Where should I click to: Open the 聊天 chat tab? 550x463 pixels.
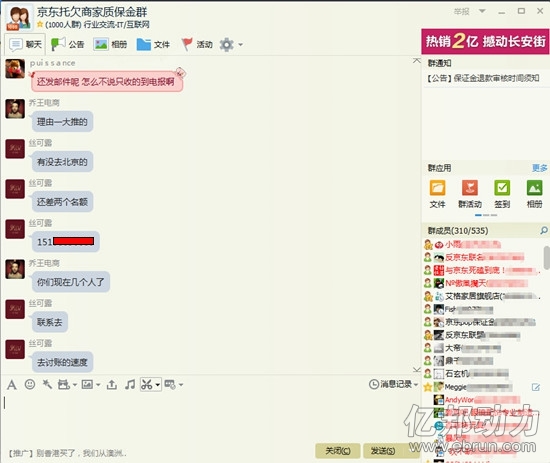click(x=25, y=44)
